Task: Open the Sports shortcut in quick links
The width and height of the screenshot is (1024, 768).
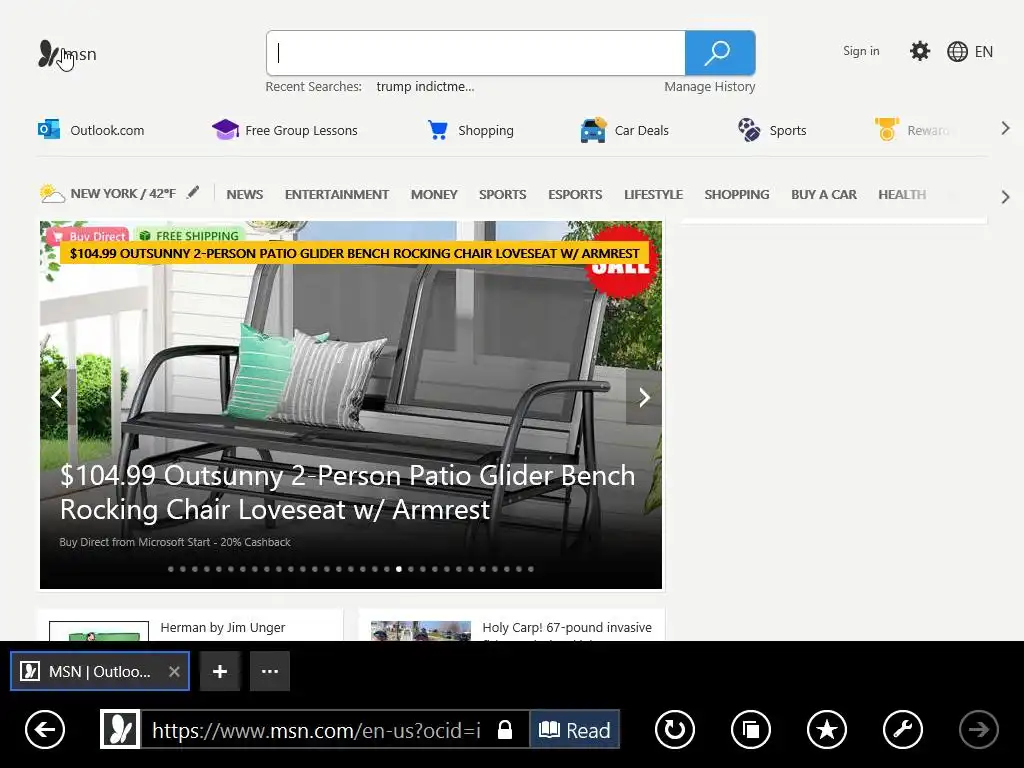Action: click(x=772, y=130)
